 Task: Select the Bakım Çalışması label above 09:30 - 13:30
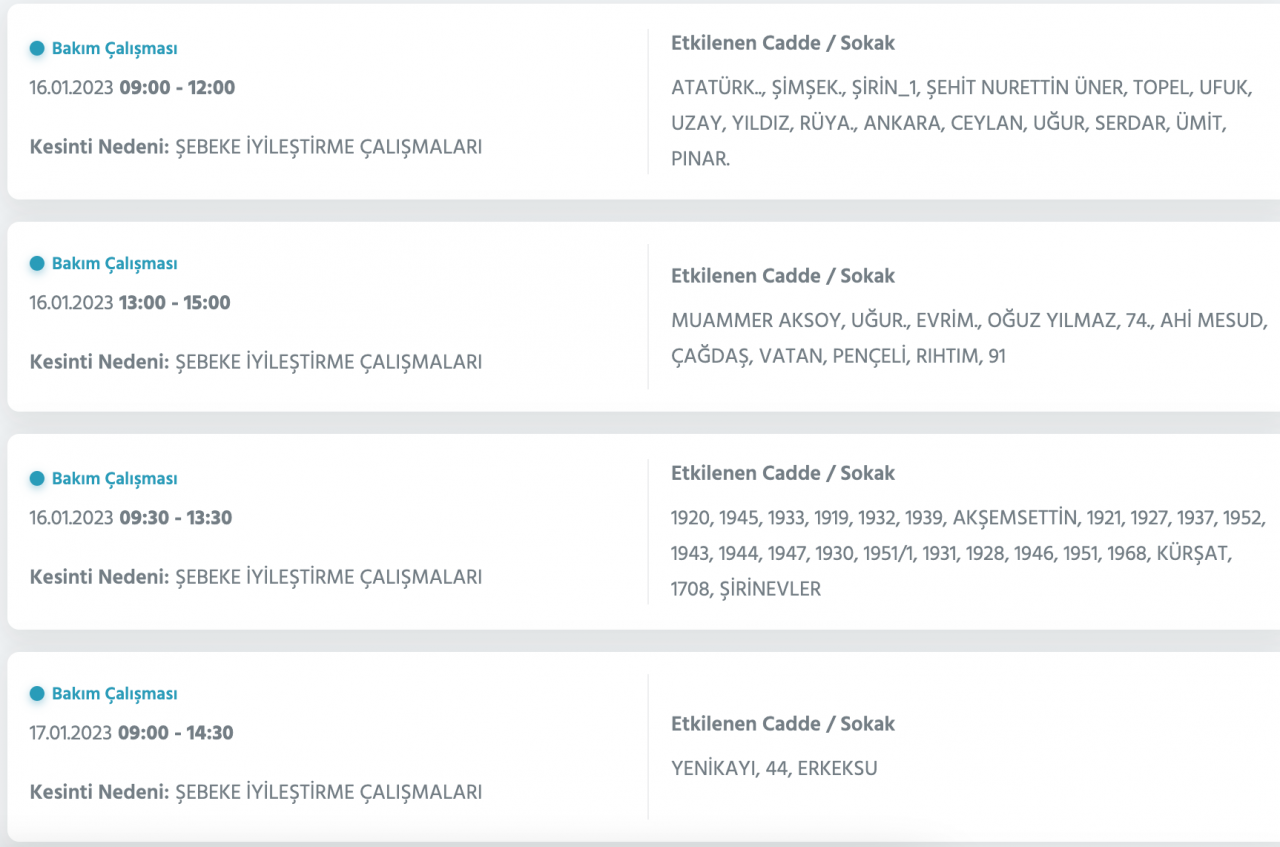[114, 479]
